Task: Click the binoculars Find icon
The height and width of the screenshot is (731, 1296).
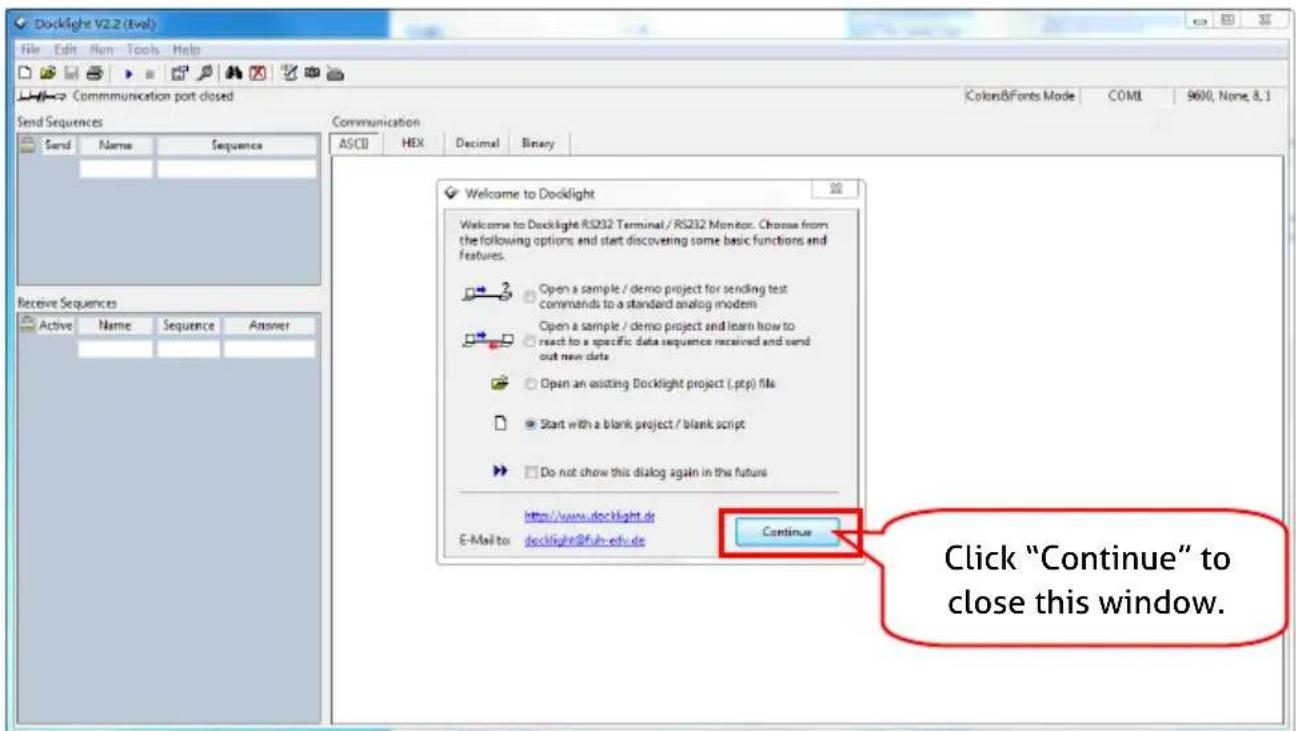Action: [x=234, y=73]
